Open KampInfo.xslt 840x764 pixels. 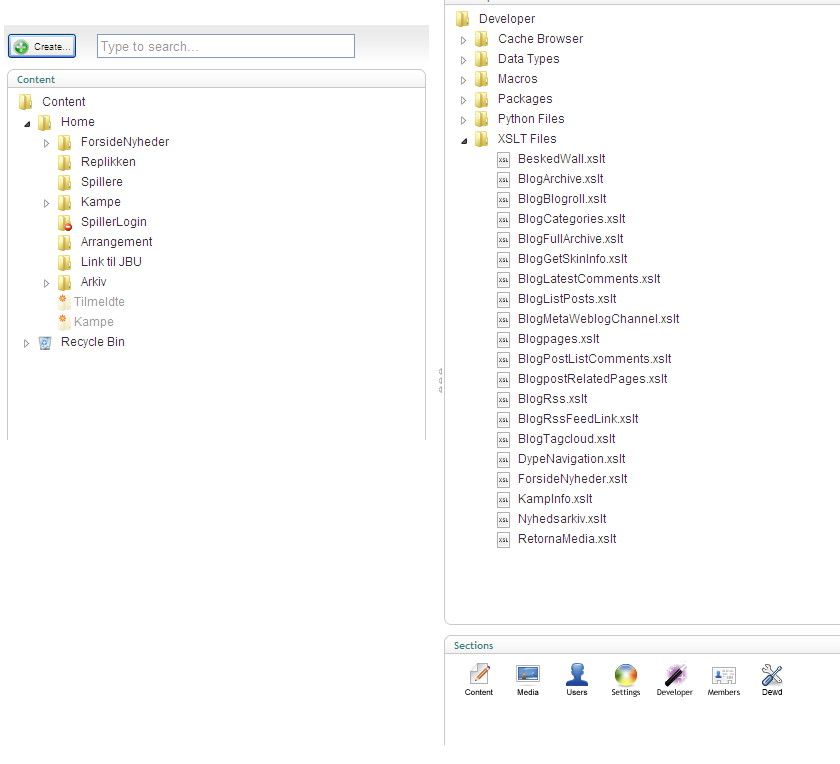click(555, 499)
